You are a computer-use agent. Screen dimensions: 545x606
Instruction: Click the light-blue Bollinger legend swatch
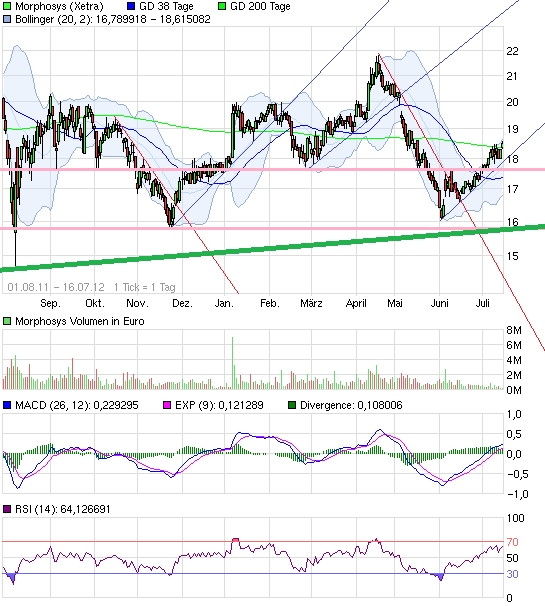(7, 19)
